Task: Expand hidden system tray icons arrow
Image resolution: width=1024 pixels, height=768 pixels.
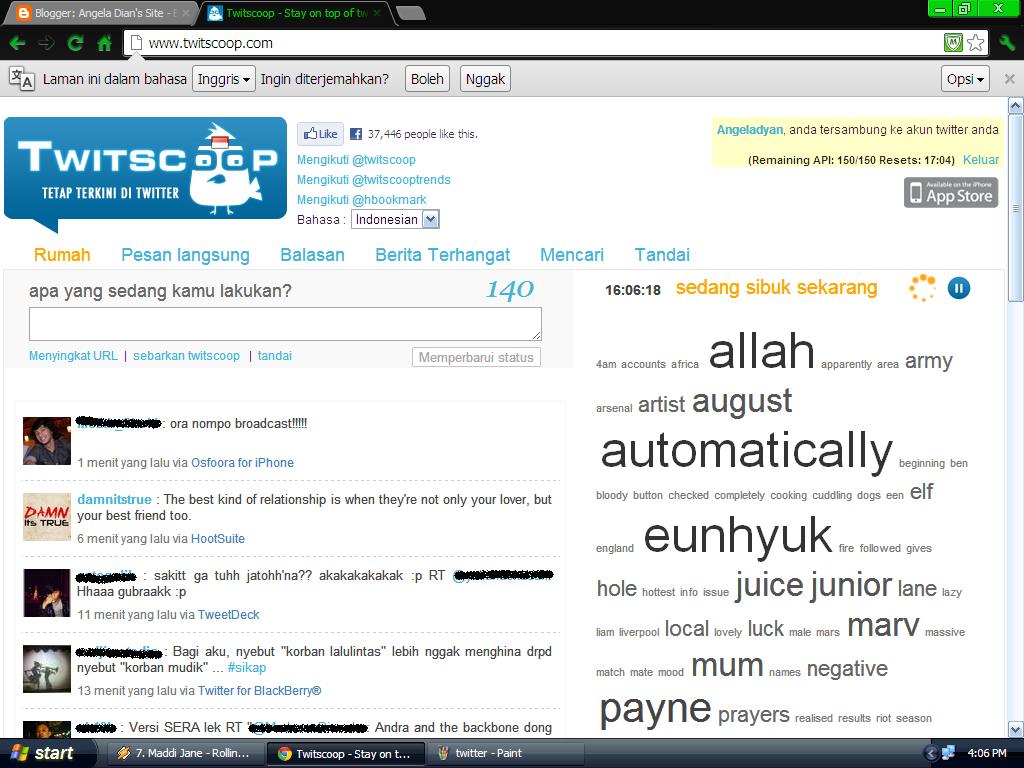Action: 932,754
